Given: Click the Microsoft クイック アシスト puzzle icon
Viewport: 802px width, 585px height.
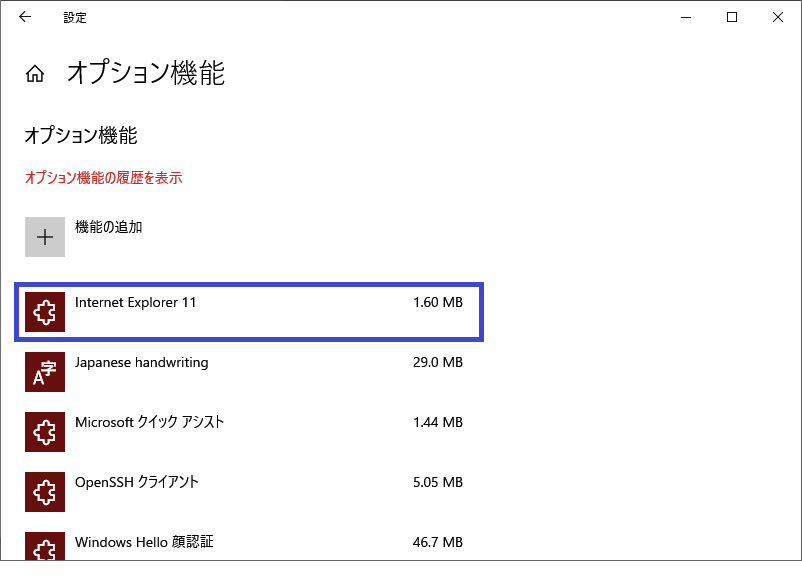Looking at the screenshot, I should tap(45, 432).
